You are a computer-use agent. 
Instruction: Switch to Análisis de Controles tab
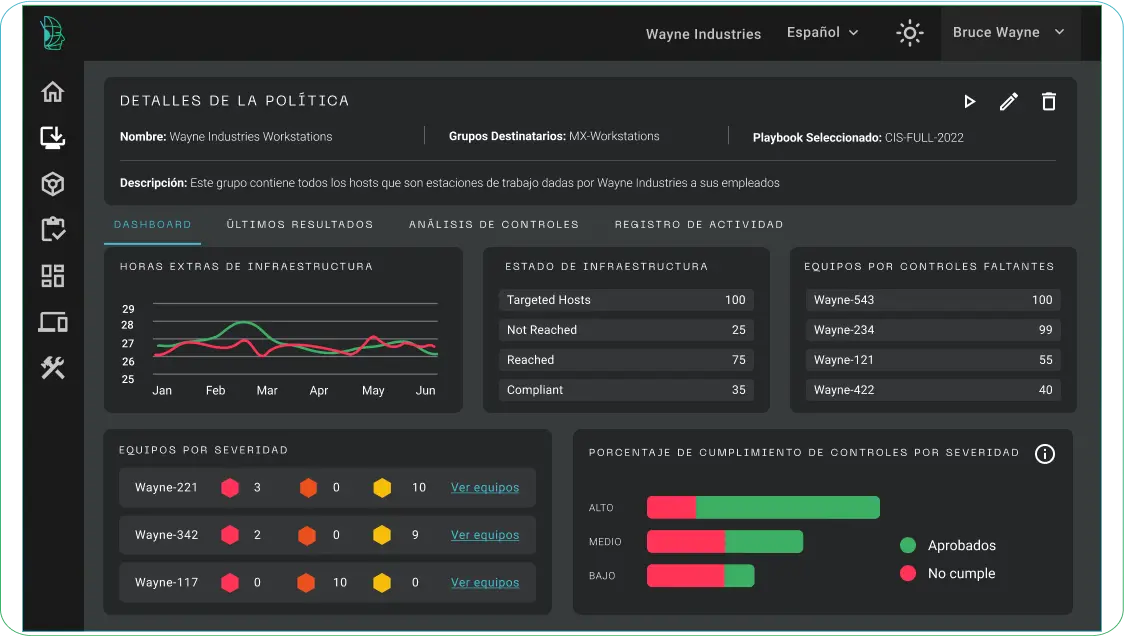pyautogui.click(x=494, y=224)
